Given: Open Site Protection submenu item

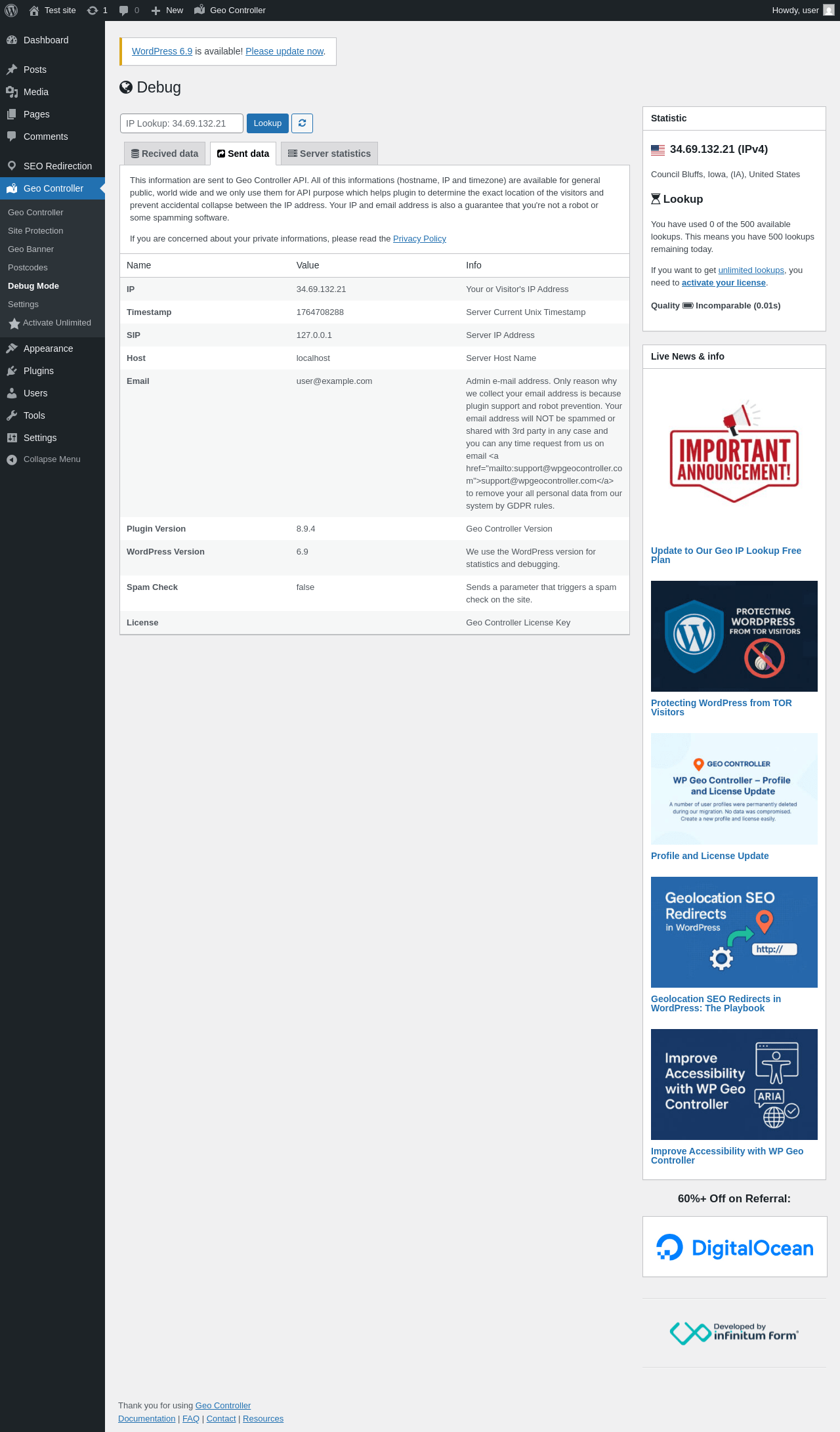Looking at the screenshot, I should click(35, 231).
